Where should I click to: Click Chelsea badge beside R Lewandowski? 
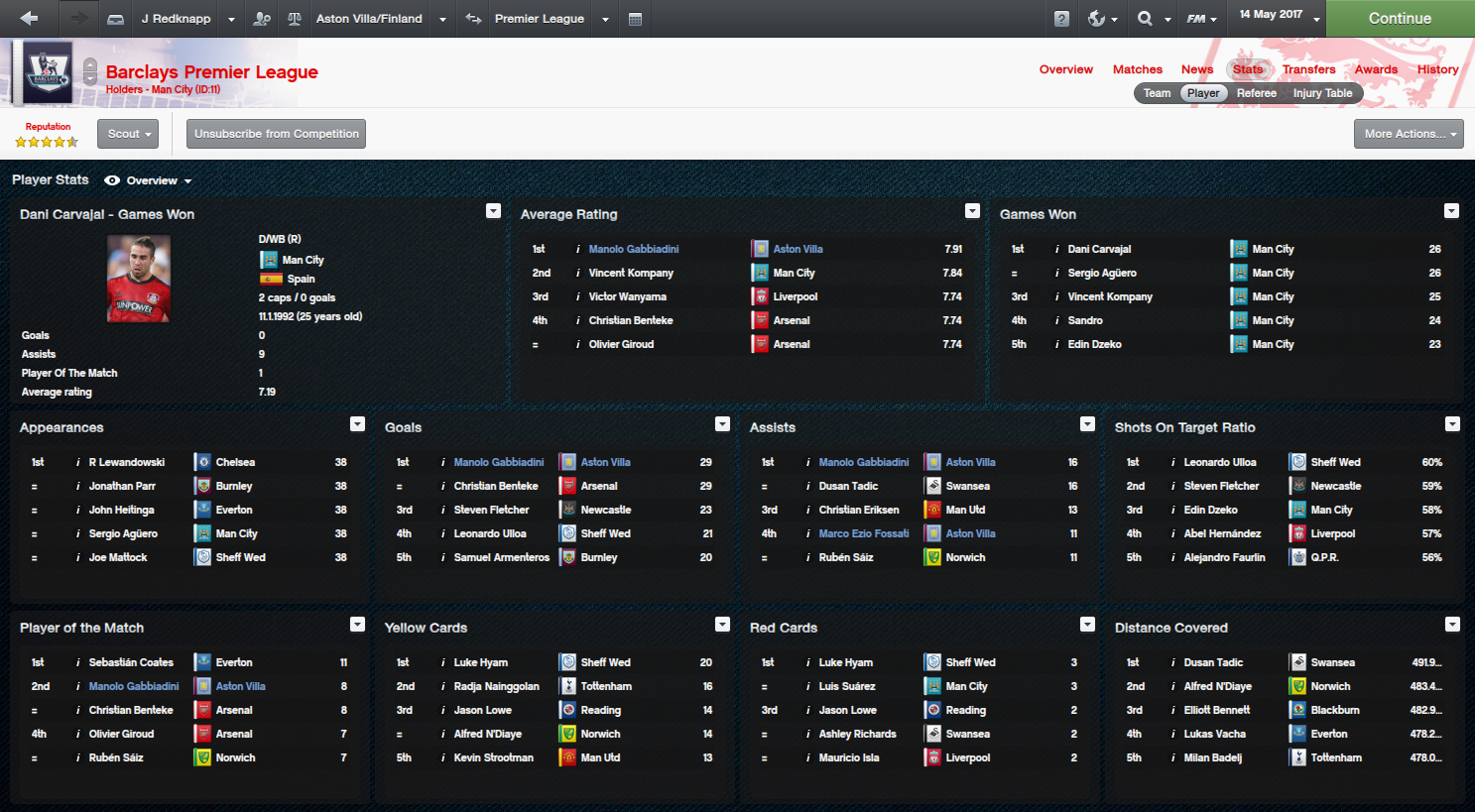point(202,462)
